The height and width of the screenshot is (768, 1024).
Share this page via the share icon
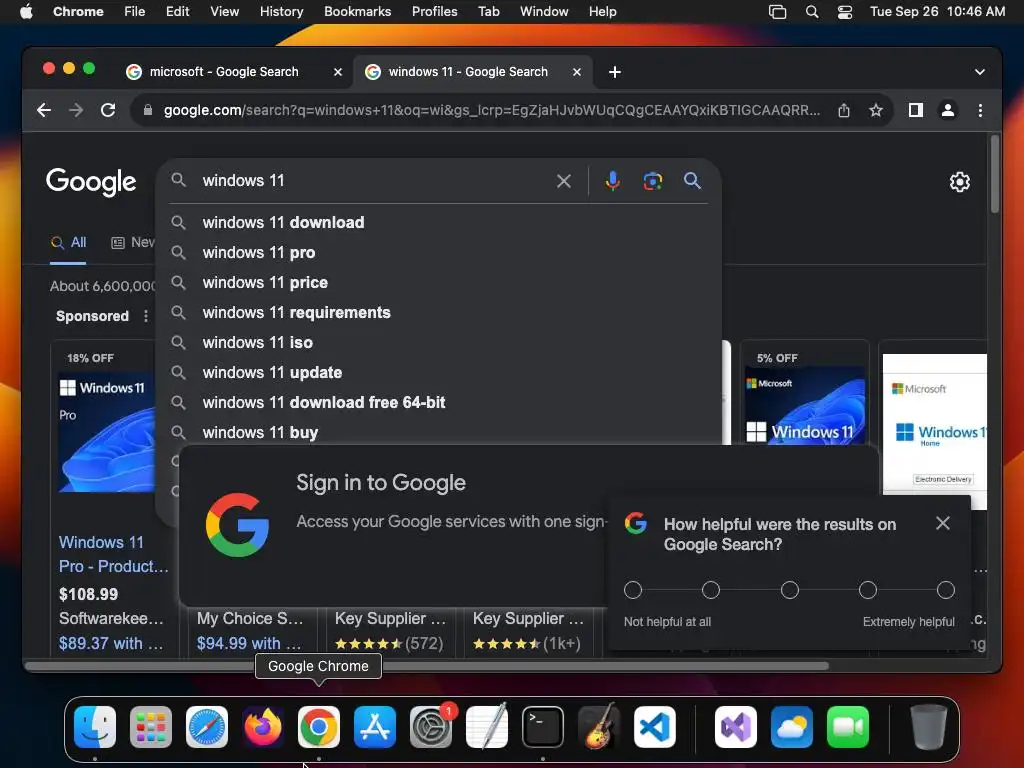click(844, 110)
